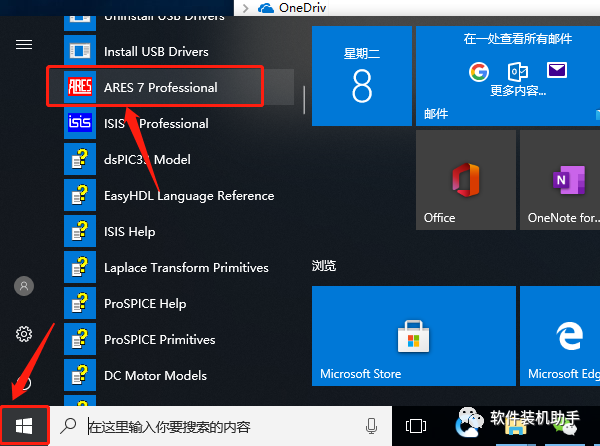The height and width of the screenshot is (446, 600).
Task: Open Outlook icon in Mail tile
Action: click(x=518, y=72)
